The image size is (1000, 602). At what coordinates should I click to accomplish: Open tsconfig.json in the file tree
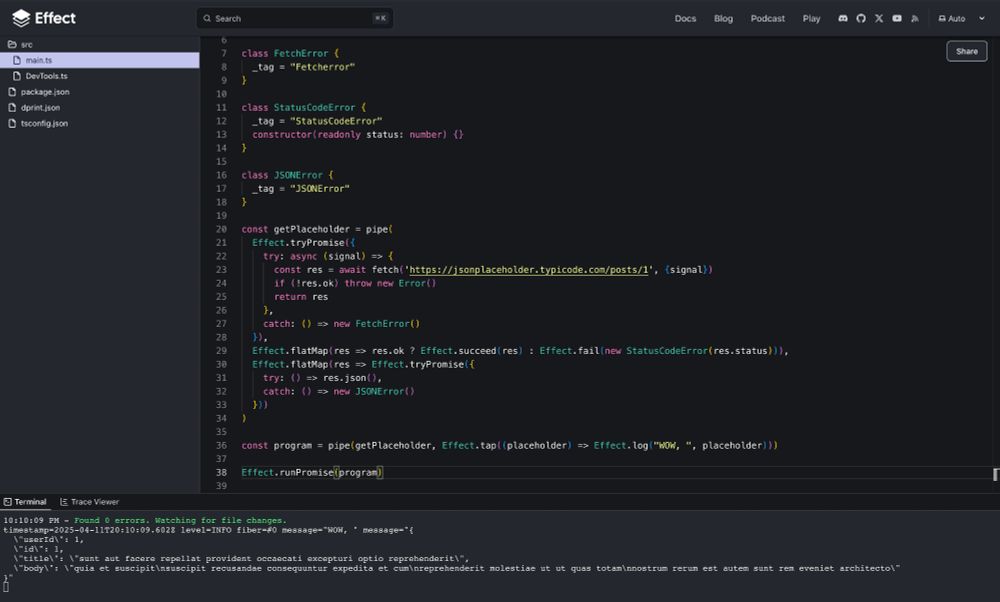tap(99, 123)
